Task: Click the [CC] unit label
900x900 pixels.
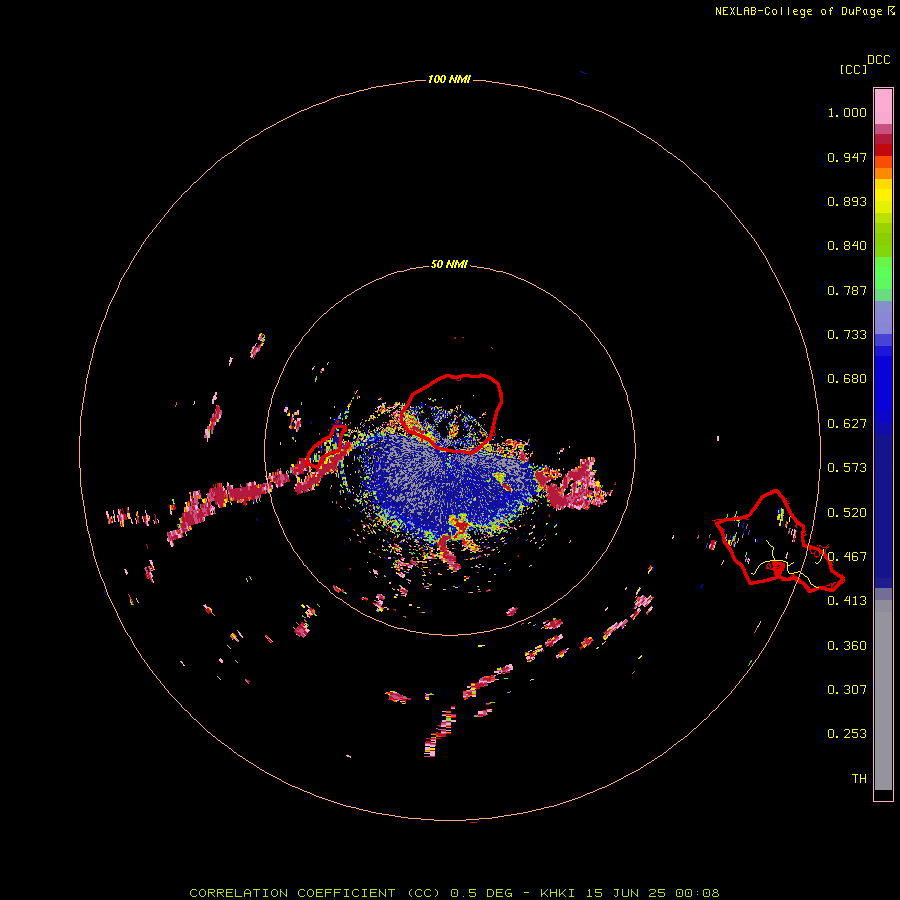Action: point(854,69)
